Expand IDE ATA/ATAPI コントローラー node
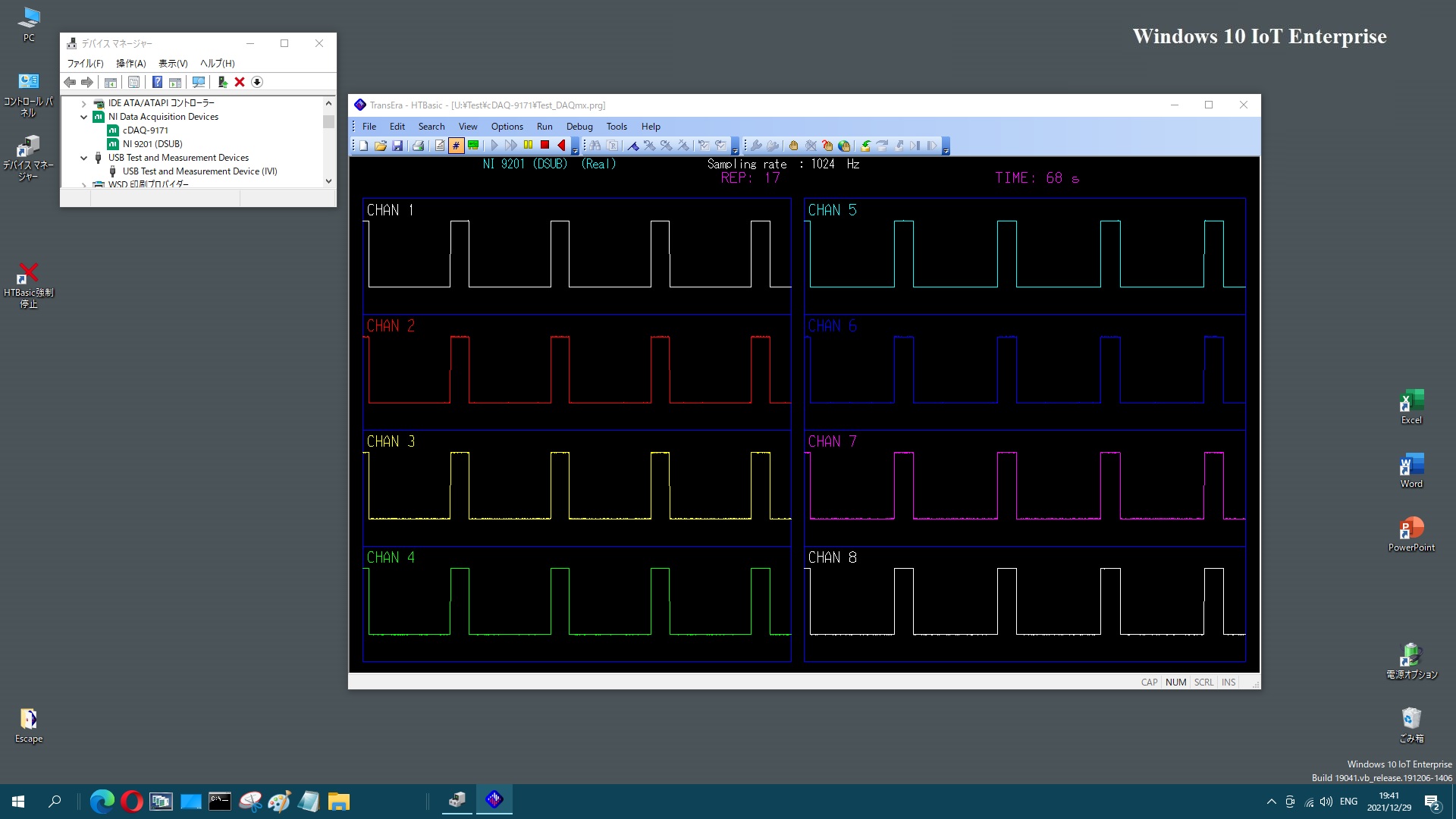This screenshot has height=819, width=1456. pos(84,103)
